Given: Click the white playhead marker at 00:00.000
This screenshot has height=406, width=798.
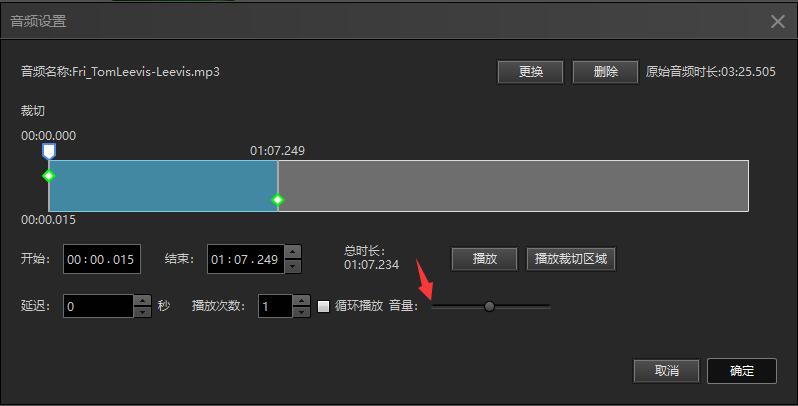Looking at the screenshot, I should pos(48,151).
